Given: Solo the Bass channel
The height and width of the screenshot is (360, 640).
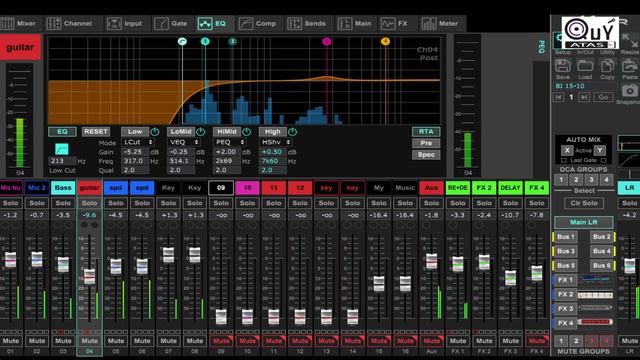Looking at the screenshot, I should 63,203.
